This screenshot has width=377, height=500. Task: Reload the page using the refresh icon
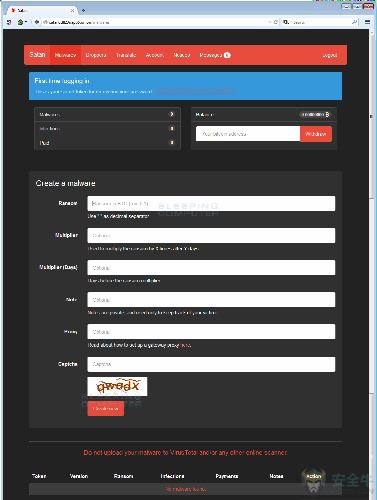[x=275, y=22]
